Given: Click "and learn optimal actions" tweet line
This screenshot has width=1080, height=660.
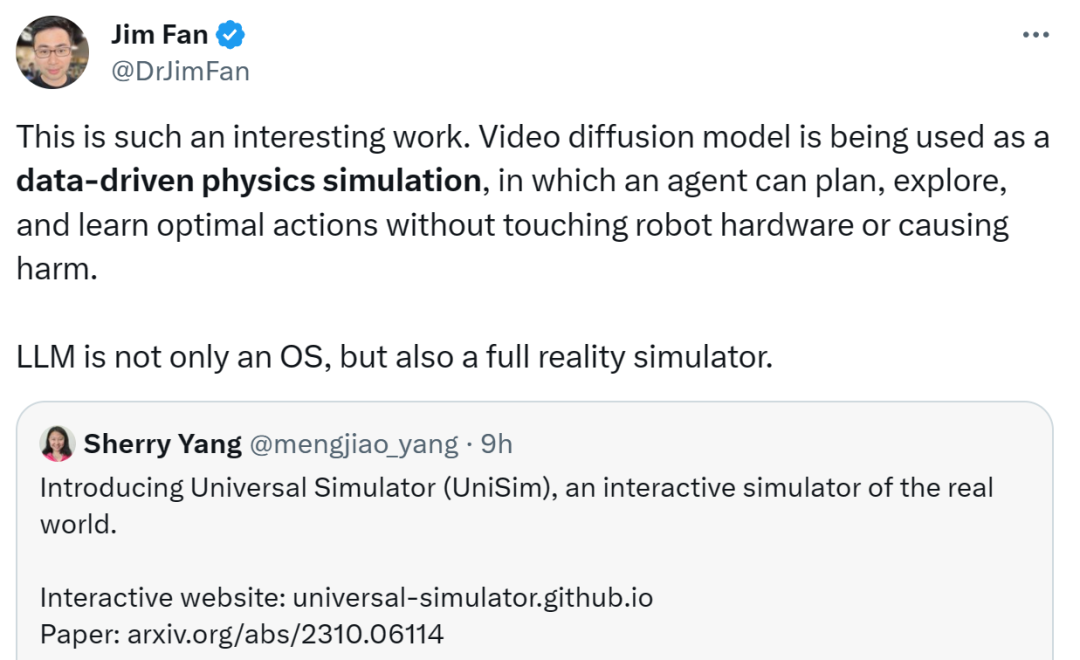Looking at the screenshot, I should click(200, 225).
